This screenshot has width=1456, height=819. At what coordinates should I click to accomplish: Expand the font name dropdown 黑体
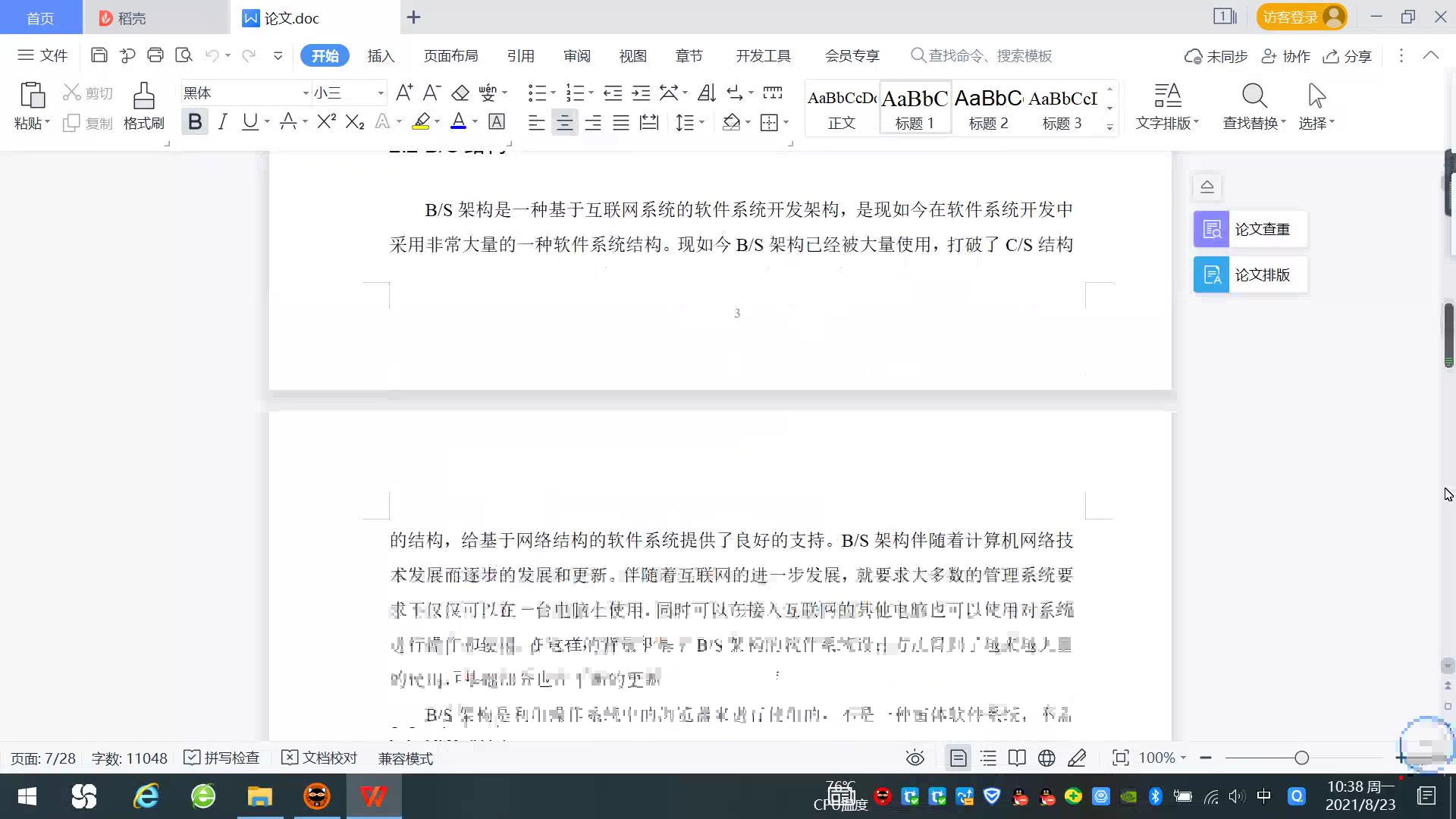306,93
